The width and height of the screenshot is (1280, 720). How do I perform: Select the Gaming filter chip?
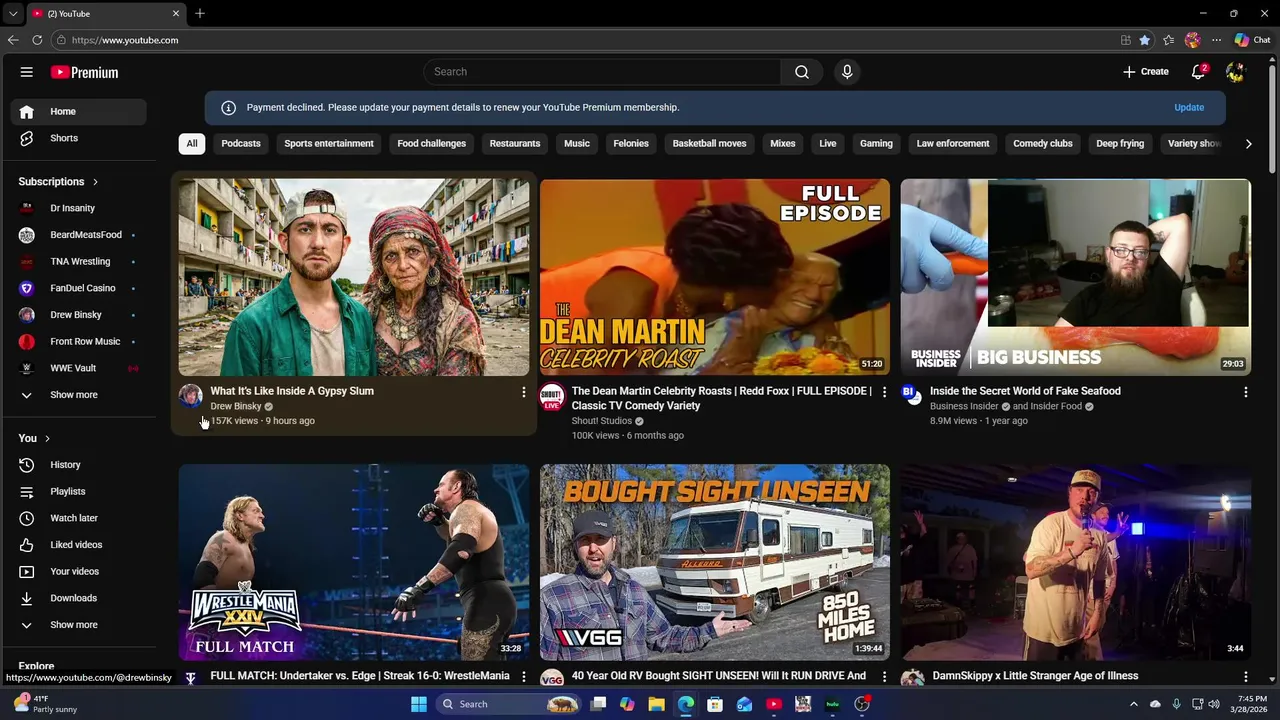[x=876, y=144]
